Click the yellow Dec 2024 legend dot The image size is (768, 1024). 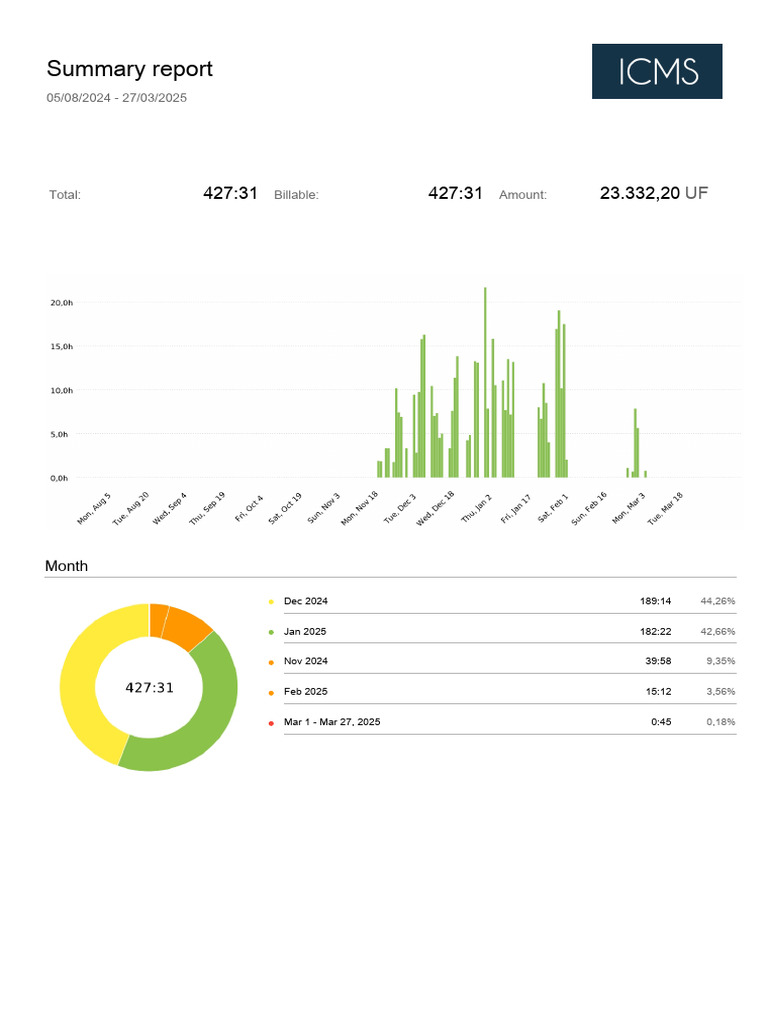click(x=271, y=601)
